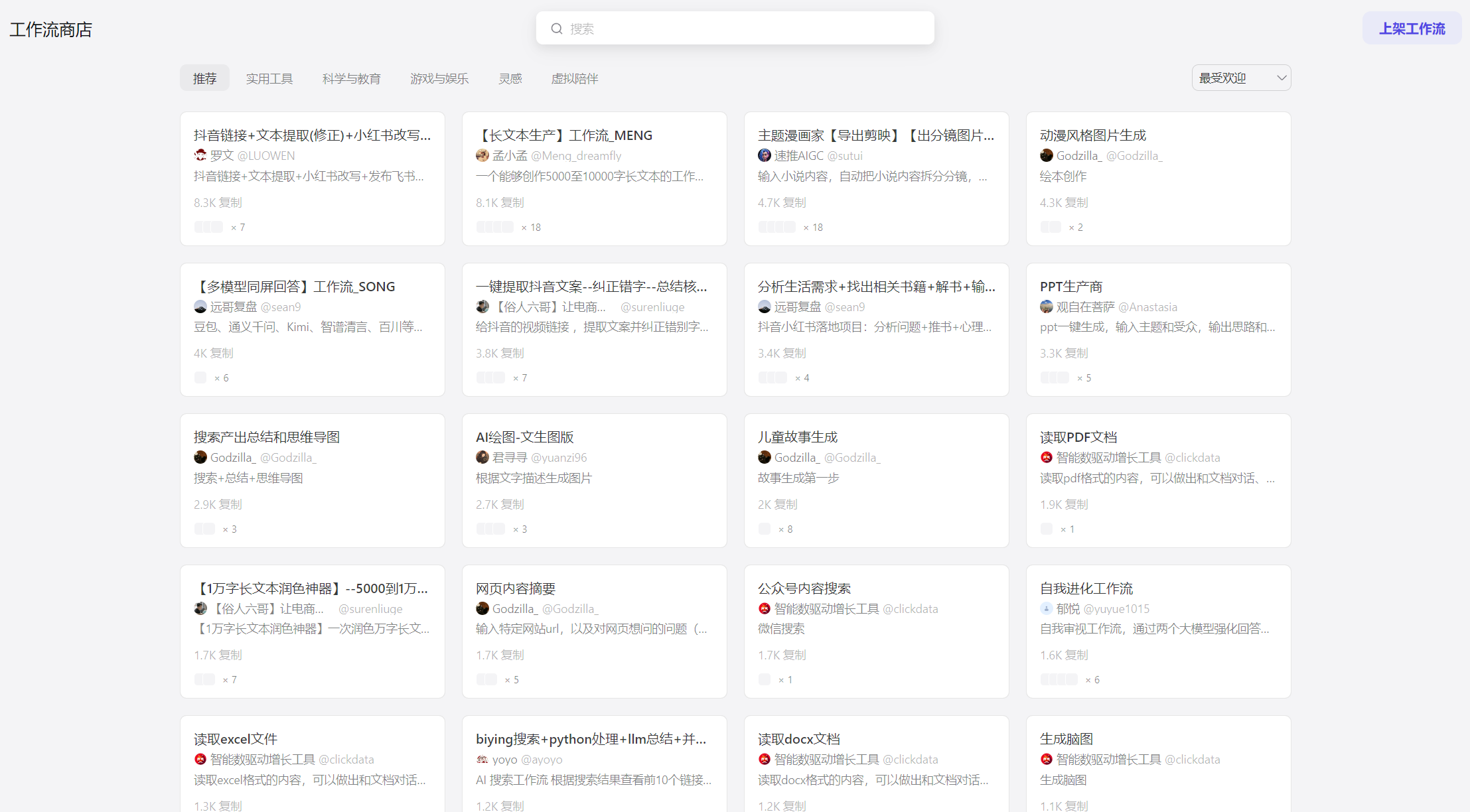The image size is (1470, 812).
Task: Switch to the 虚拟陪伴 category tab
Action: tap(575, 78)
